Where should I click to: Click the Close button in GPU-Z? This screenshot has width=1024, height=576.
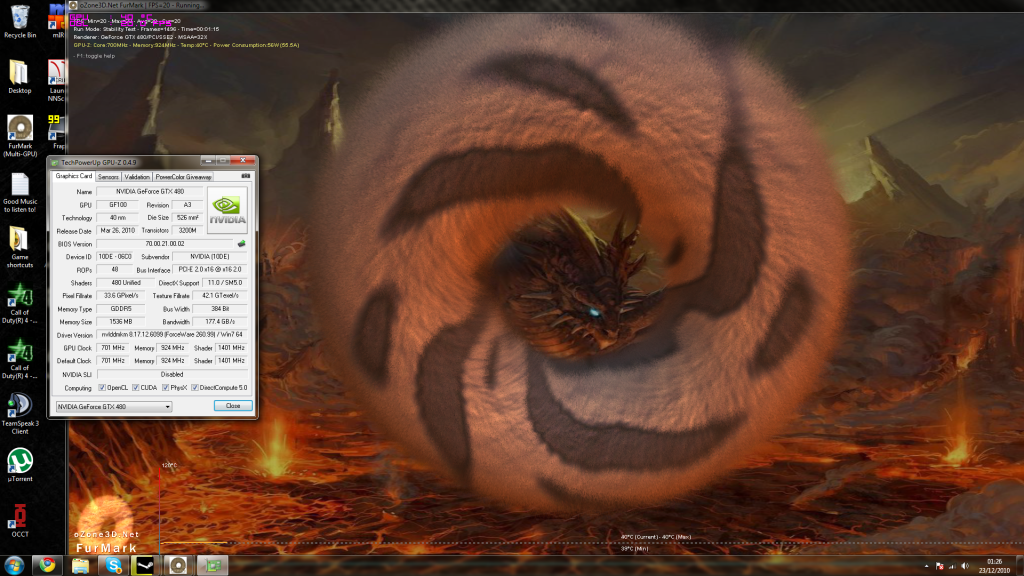pos(233,406)
